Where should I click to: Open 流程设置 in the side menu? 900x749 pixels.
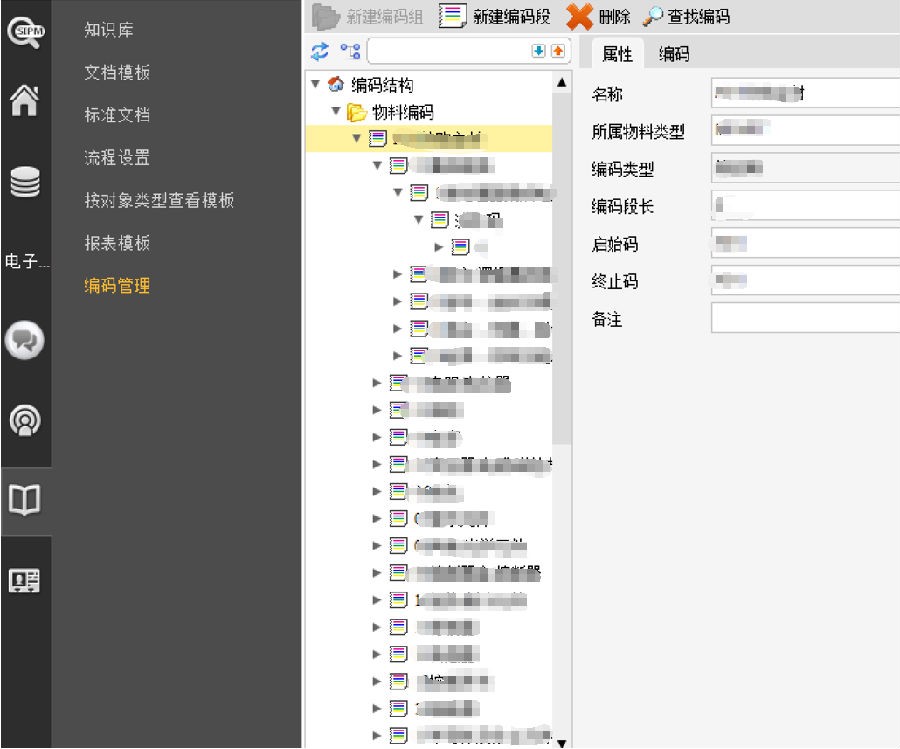coord(117,157)
